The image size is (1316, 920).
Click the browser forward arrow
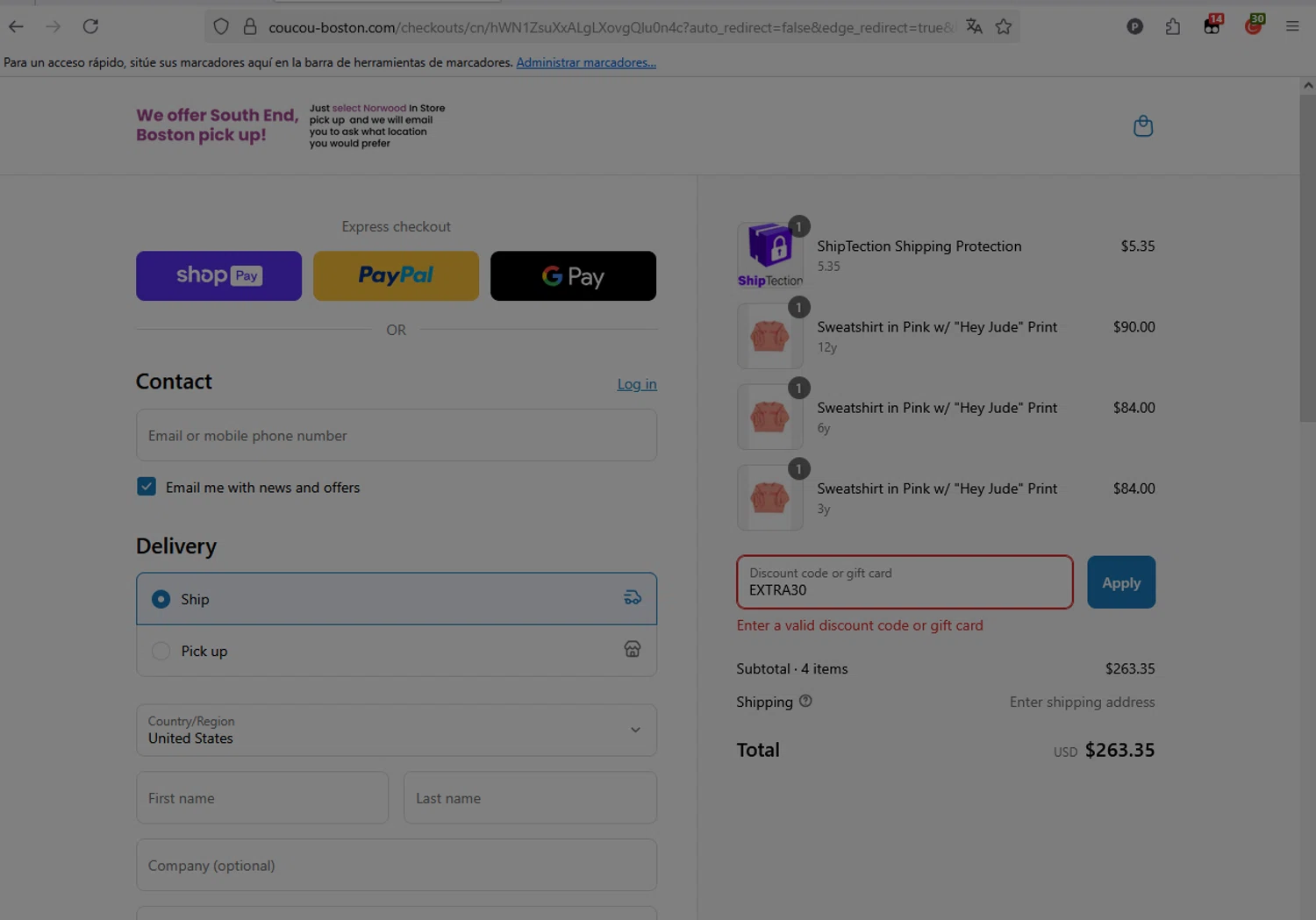tap(54, 26)
